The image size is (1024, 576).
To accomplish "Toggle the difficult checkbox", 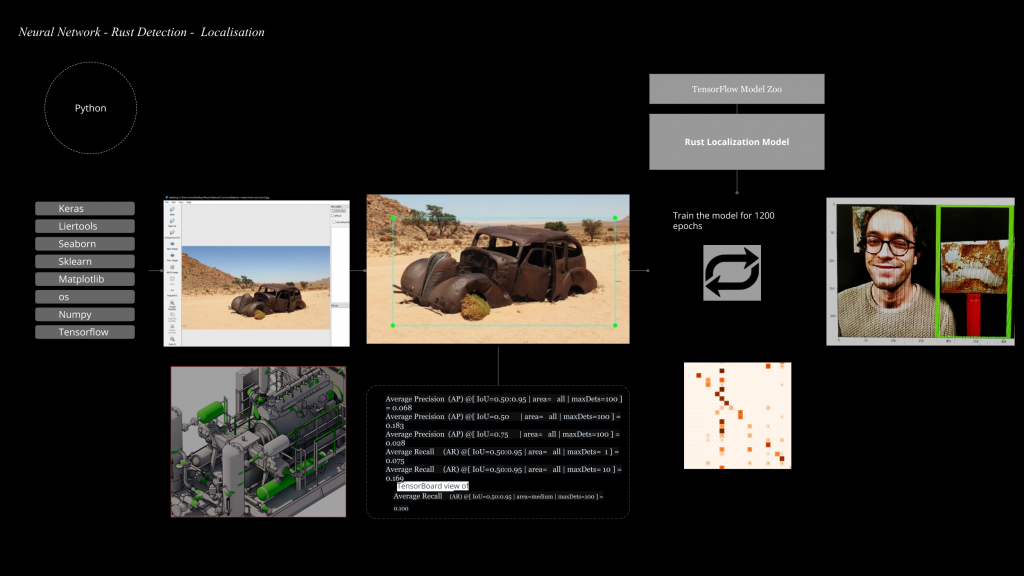I will point(332,215).
